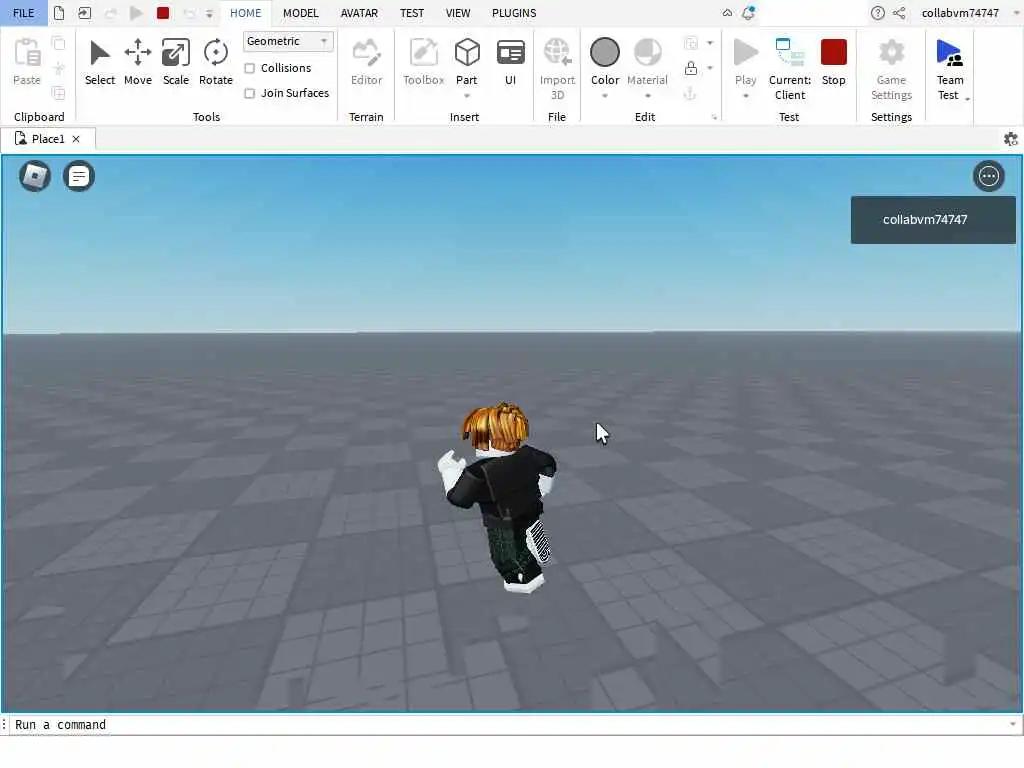Expand the Play options arrow
This screenshot has height=768, width=1024.
(x=745, y=96)
